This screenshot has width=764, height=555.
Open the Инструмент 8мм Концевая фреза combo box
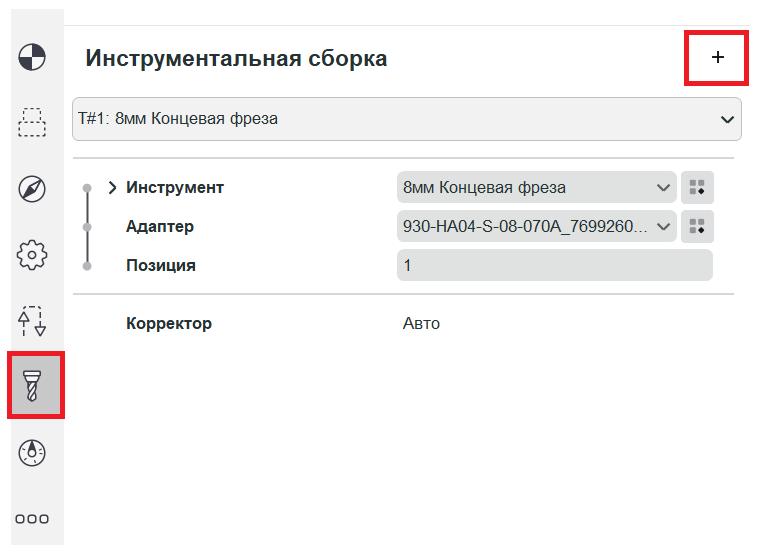[x=536, y=187]
